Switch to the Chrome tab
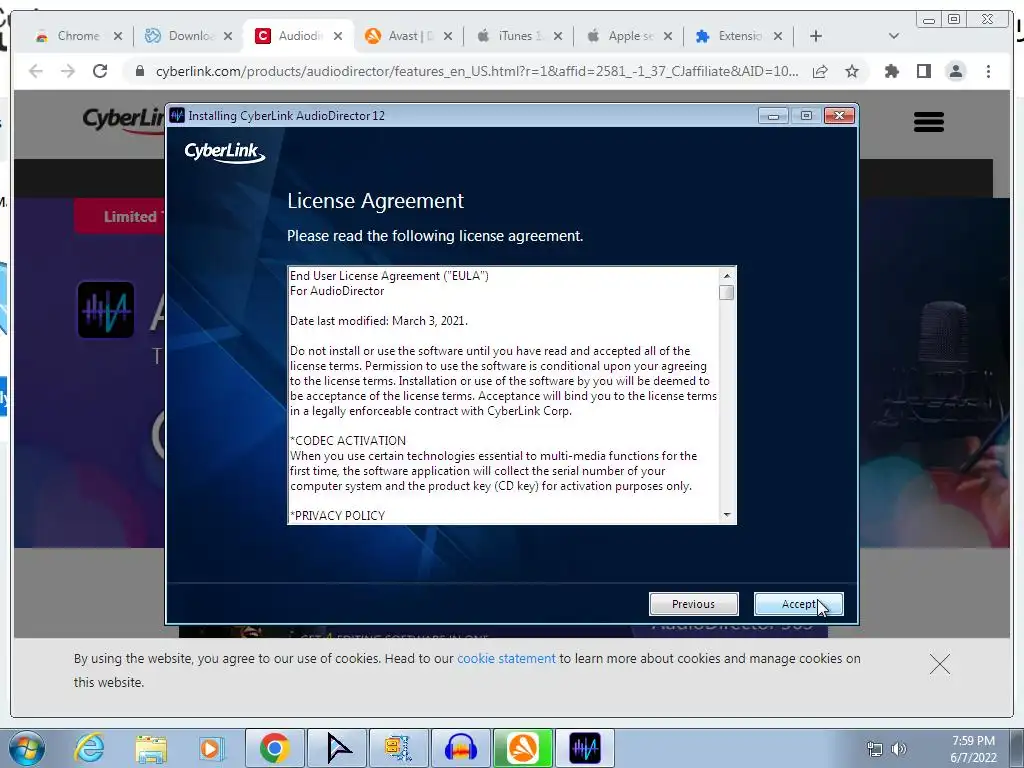The image size is (1024, 768). tap(78, 36)
